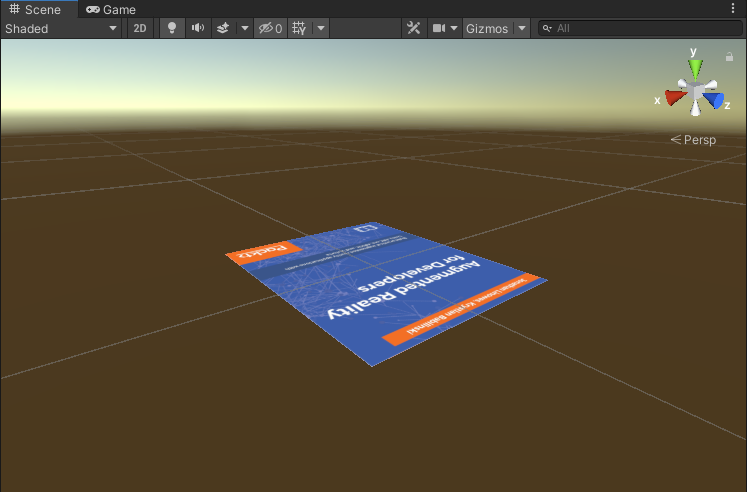The image size is (747, 492).
Task: Open the Shaded draw mode dropdown
Action: 61,29
